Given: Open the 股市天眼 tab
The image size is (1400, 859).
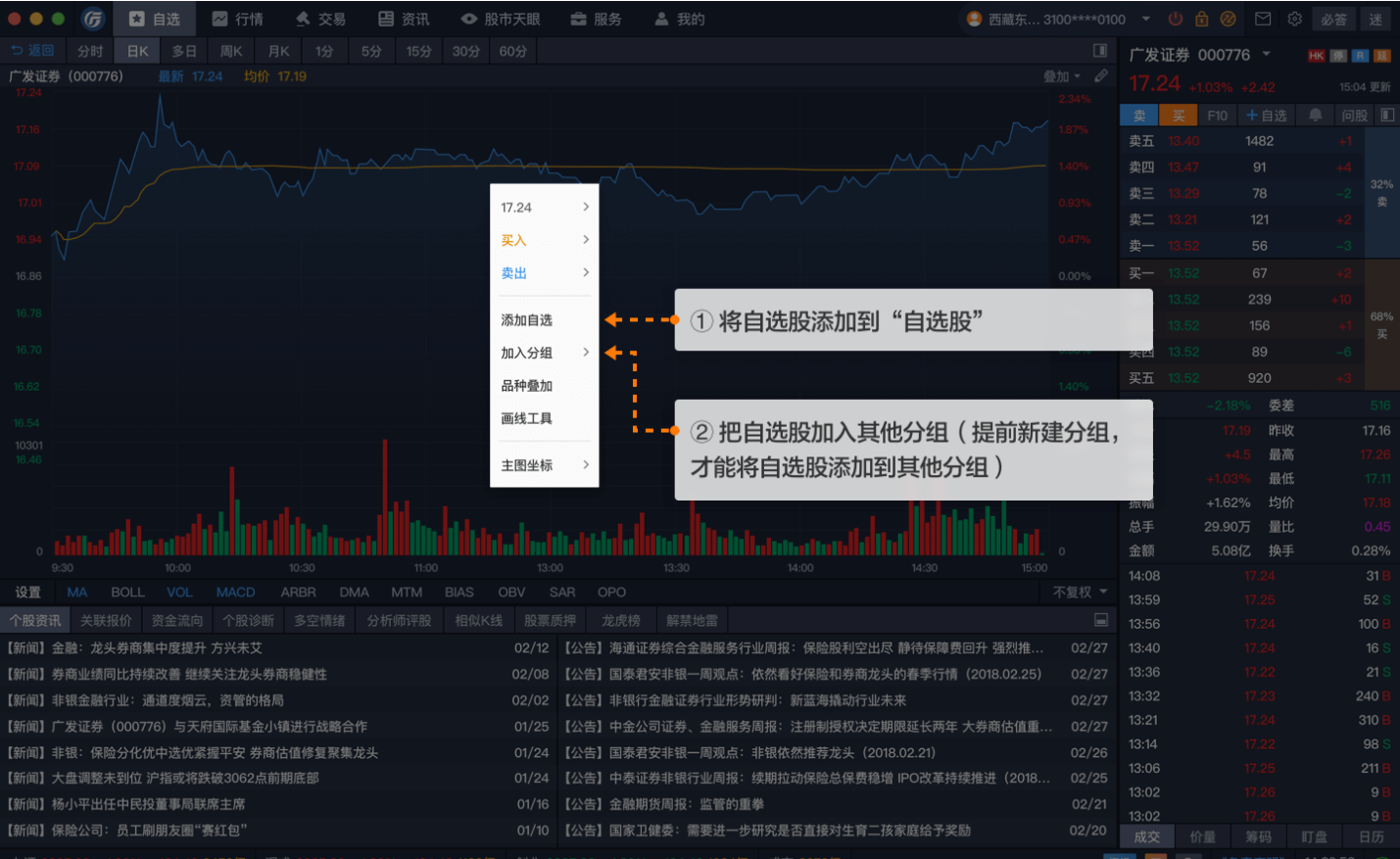Looking at the screenshot, I should click(501, 19).
